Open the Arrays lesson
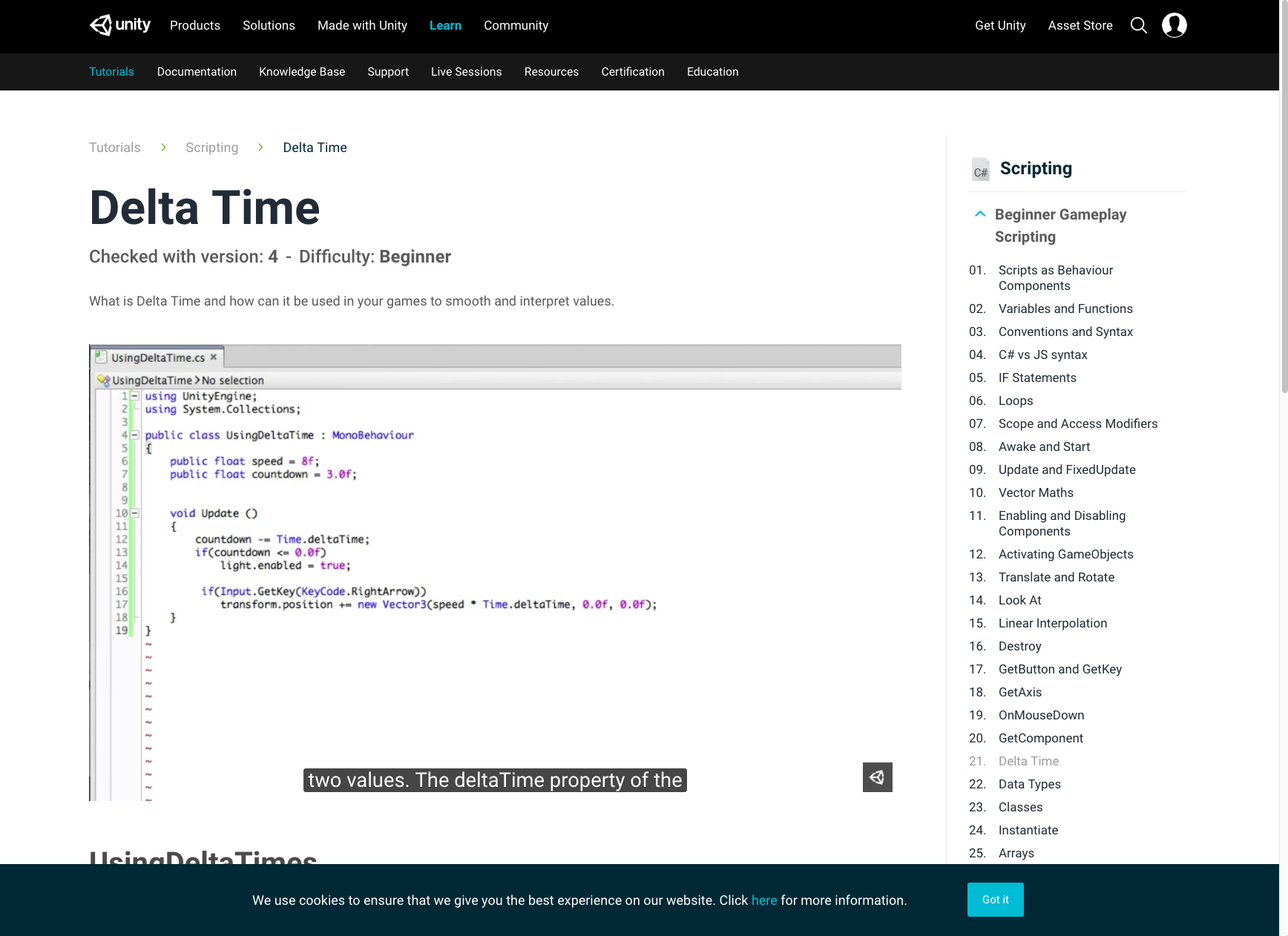1288x936 pixels. (1016, 853)
